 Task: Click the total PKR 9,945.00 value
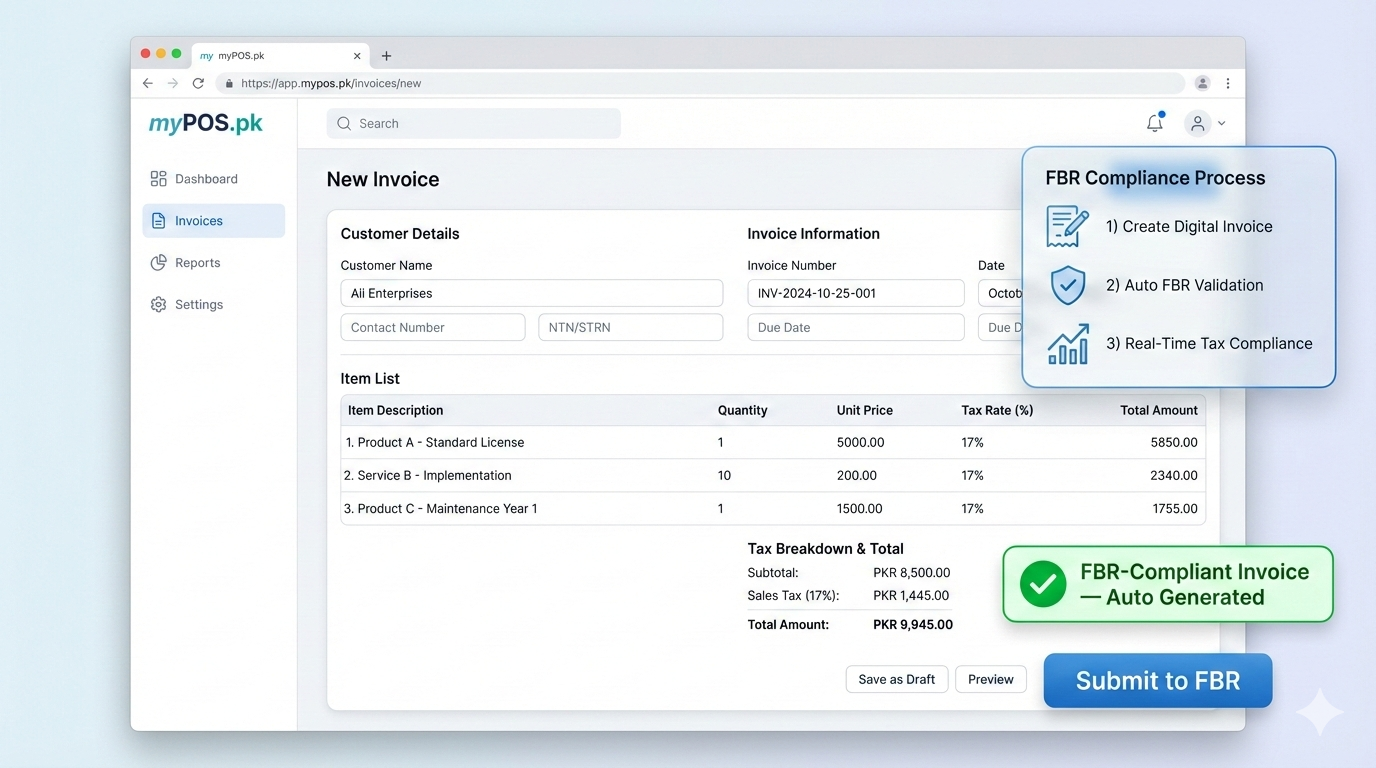click(913, 624)
